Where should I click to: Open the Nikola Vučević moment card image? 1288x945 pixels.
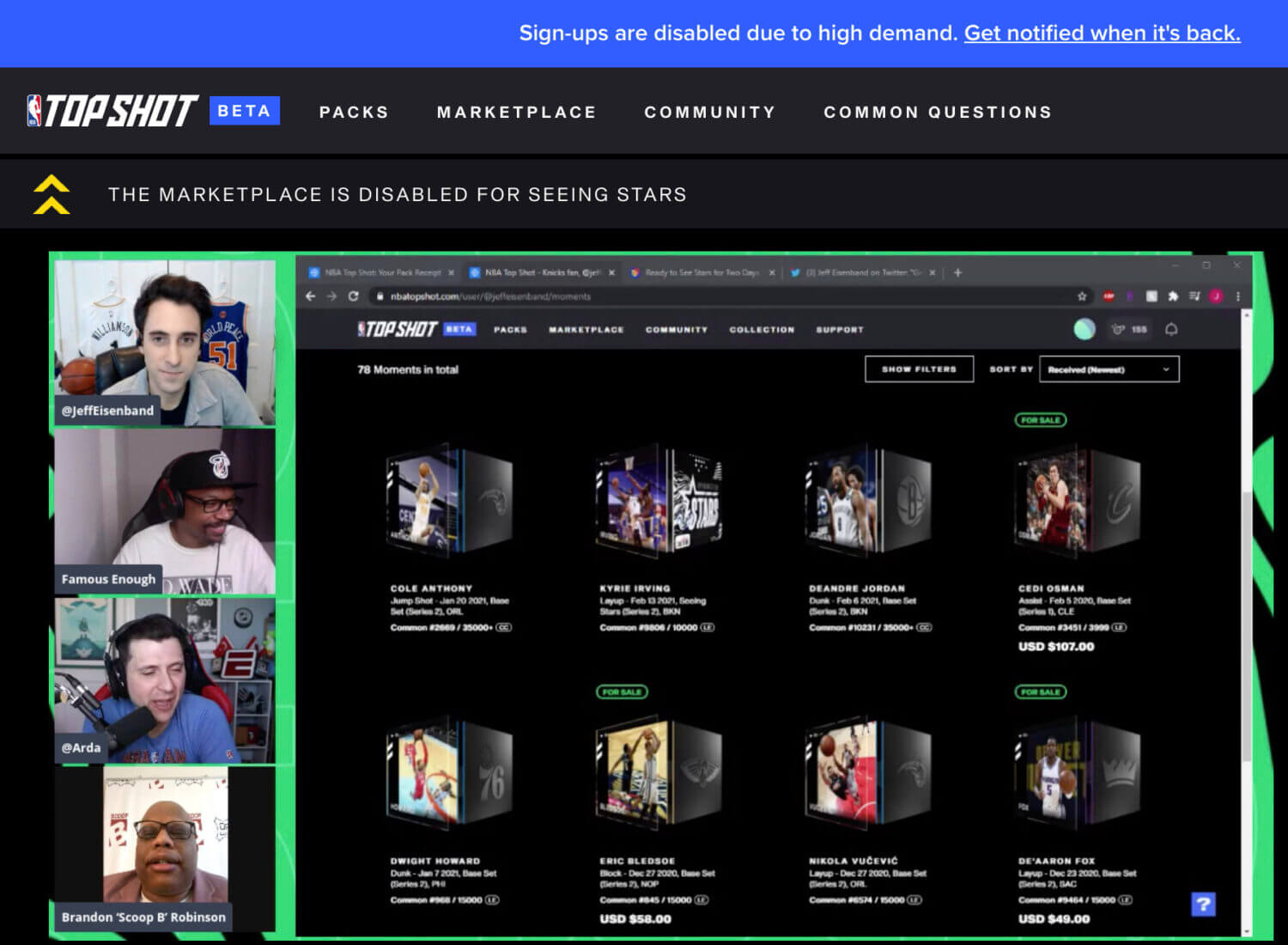(868, 771)
